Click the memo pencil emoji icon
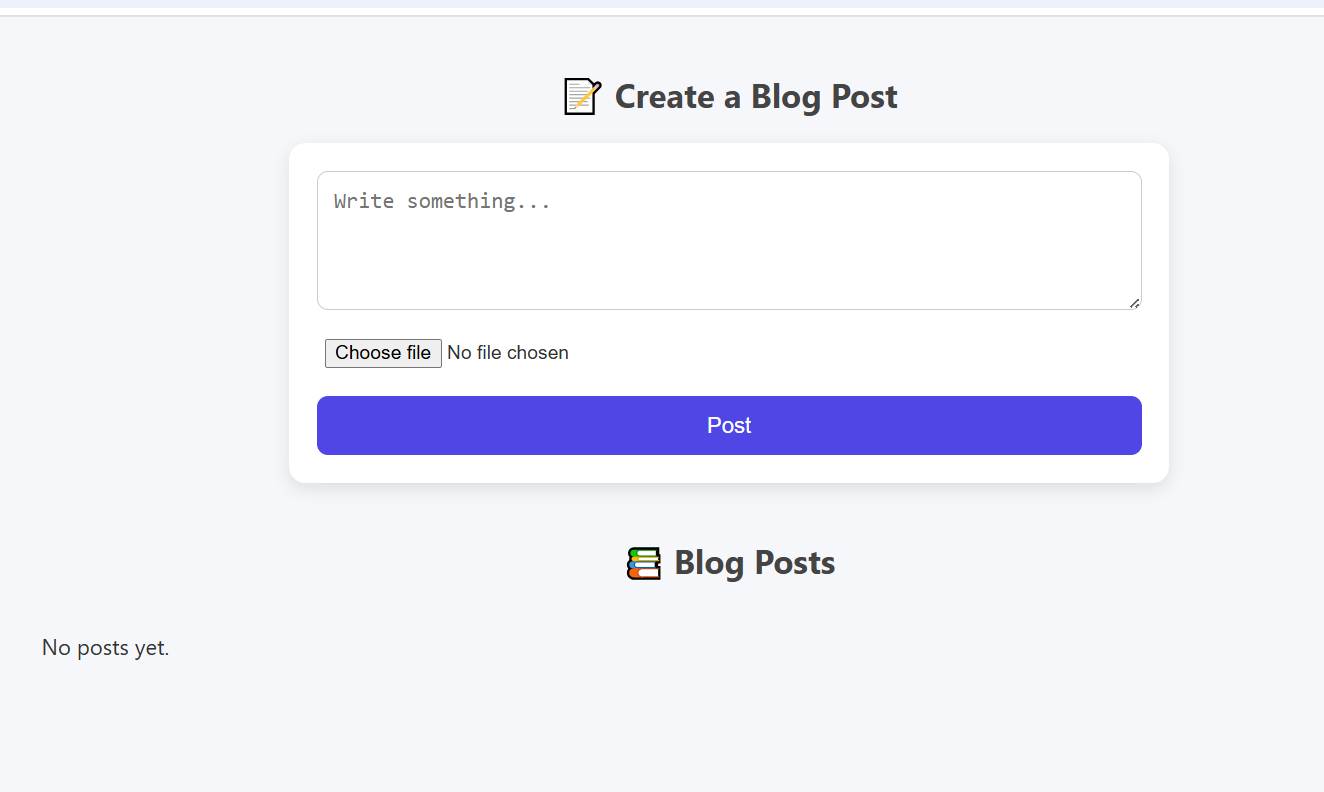The height and width of the screenshot is (792, 1324). tap(582, 97)
